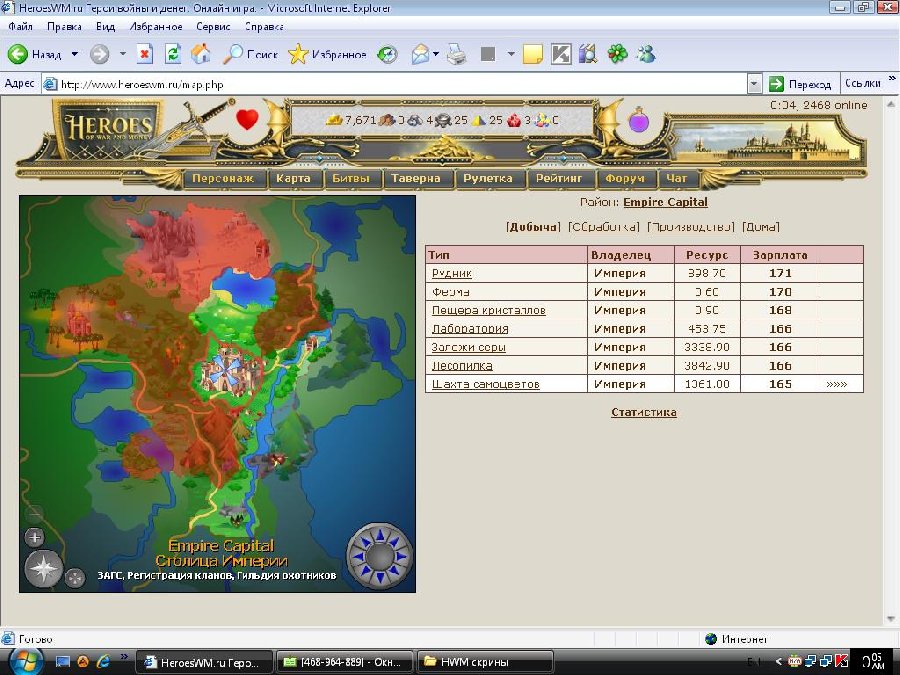Screen dimensions: 900x675
Task: Open the Вид menu
Action: 106,26
